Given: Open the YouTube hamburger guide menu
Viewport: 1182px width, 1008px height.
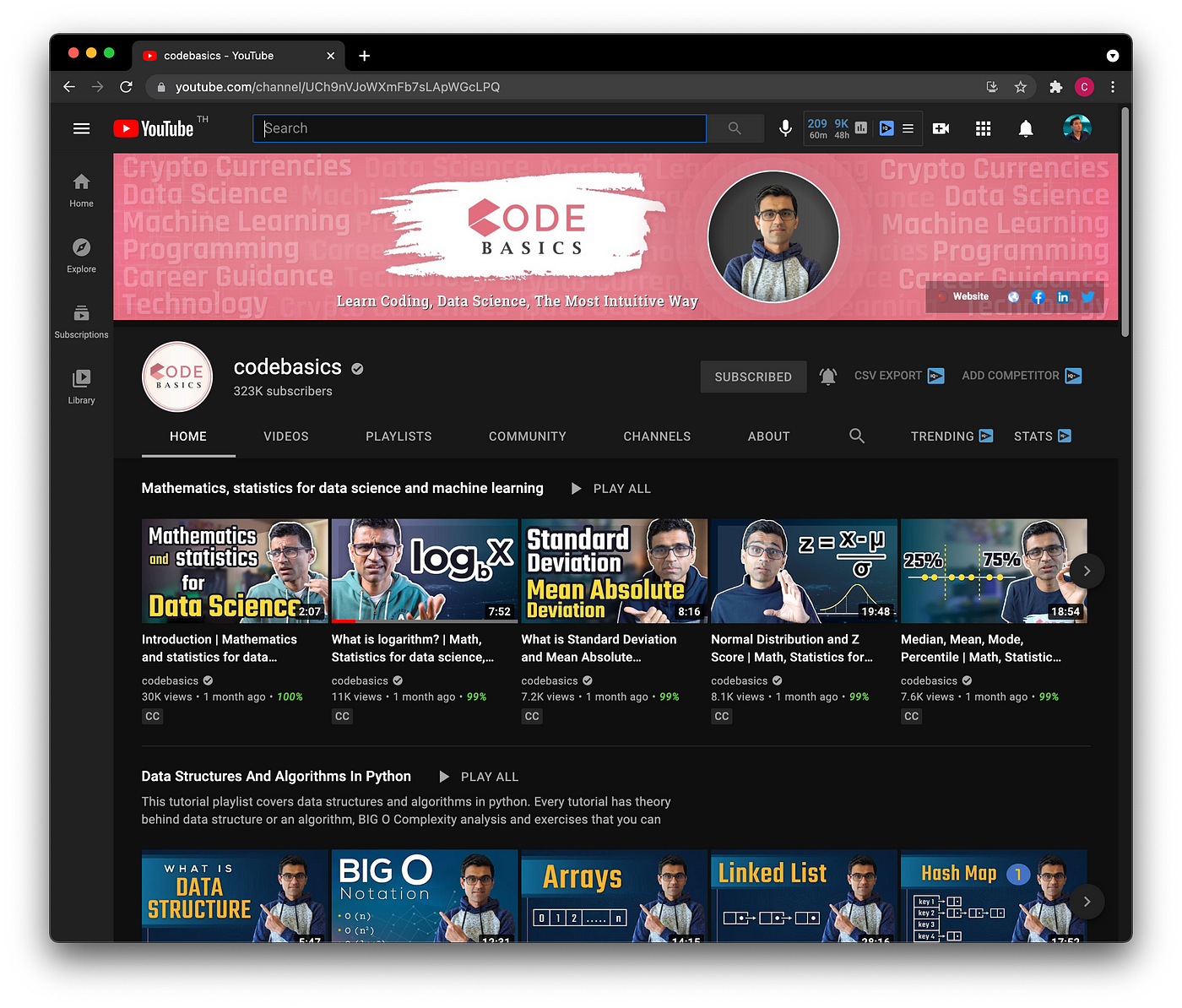Looking at the screenshot, I should click(81, 128).
